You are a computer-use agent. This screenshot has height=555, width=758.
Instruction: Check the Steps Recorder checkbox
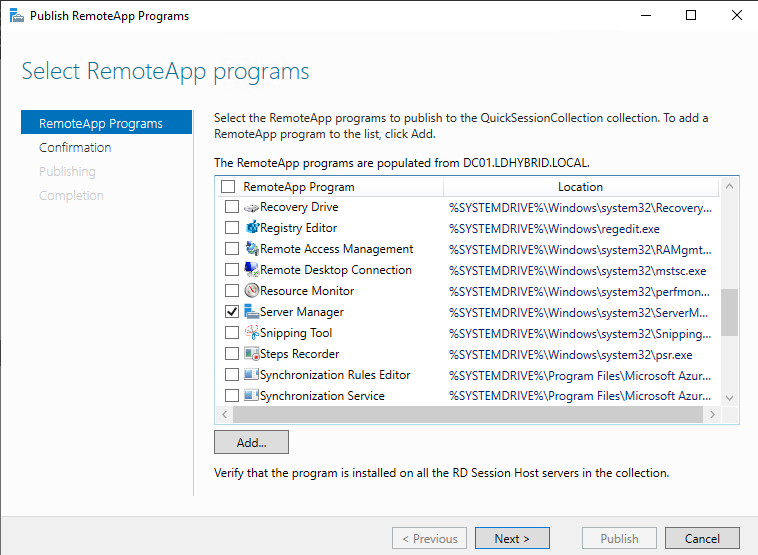pos(232,354)
